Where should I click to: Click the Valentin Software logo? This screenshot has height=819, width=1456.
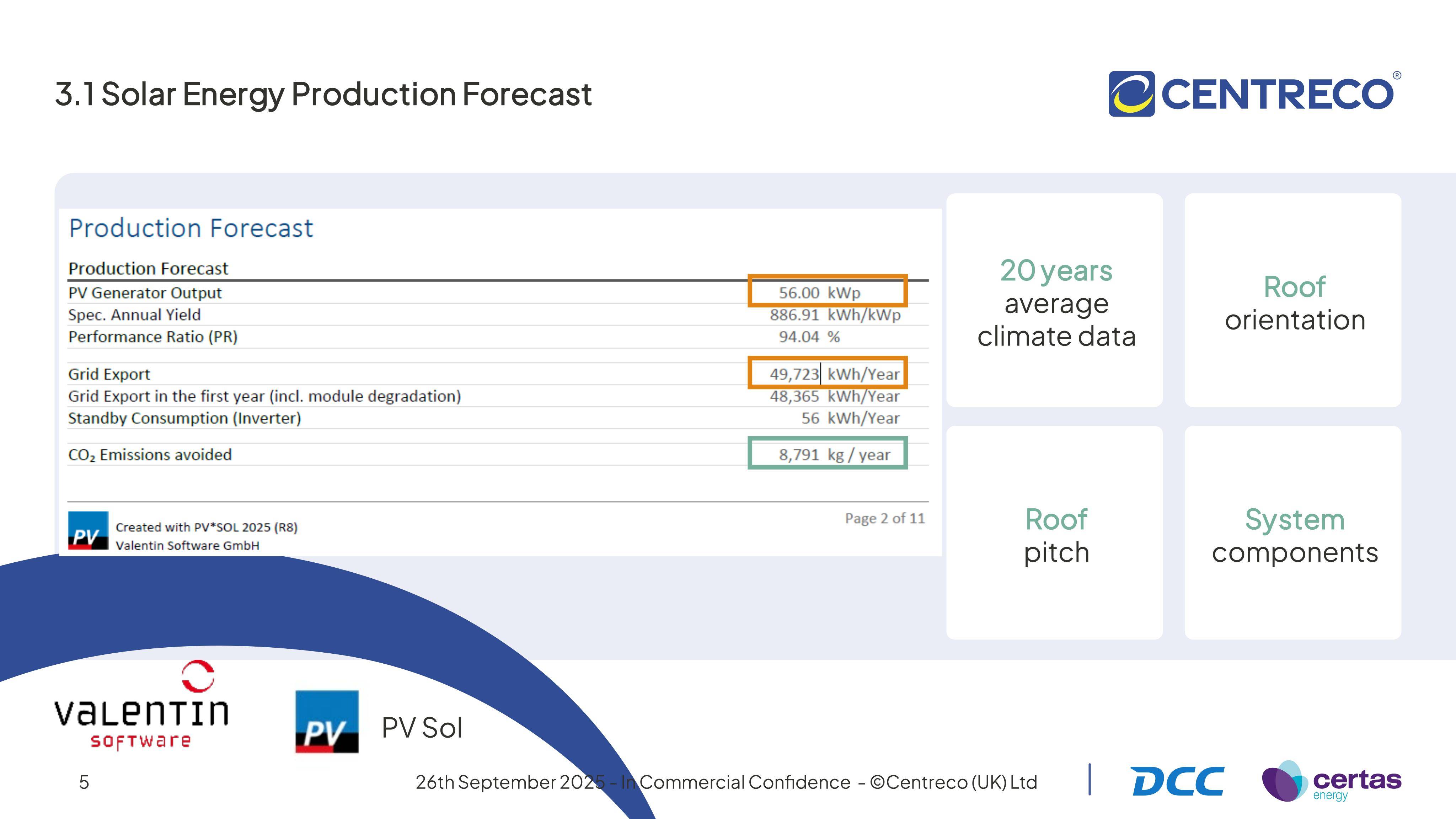pyautogui.click(x=141, y=705)
